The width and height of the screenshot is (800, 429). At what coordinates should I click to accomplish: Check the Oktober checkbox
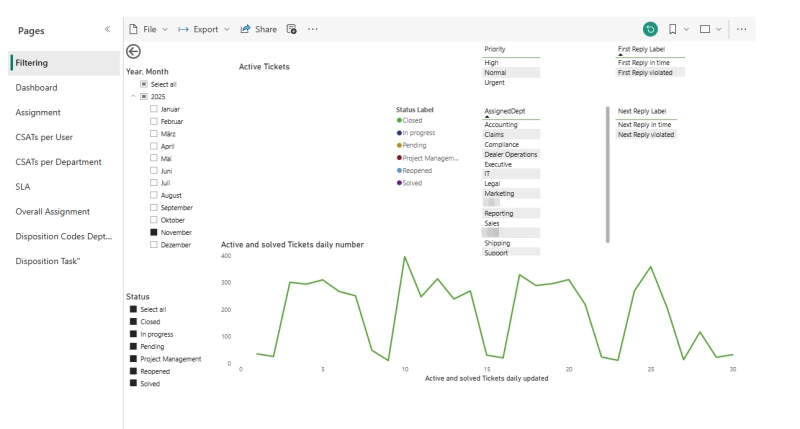tap(154, 220)
